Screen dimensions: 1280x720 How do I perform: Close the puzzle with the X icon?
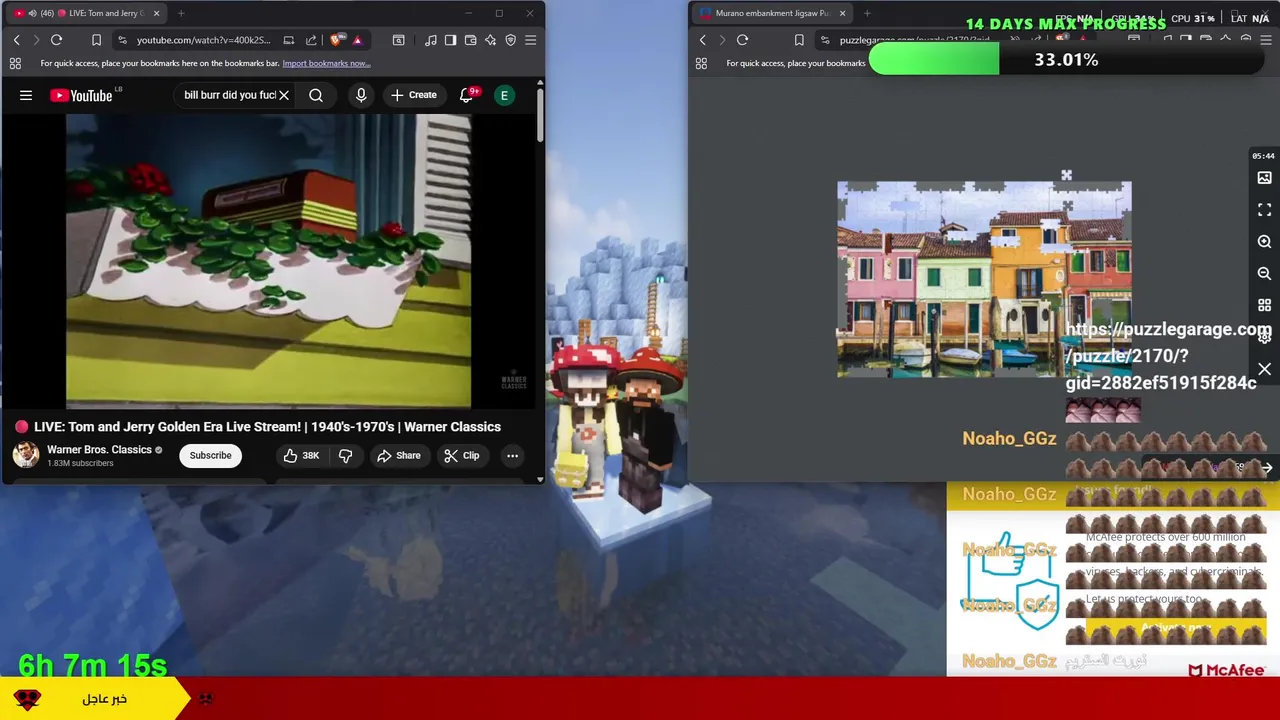[1264, 370]
